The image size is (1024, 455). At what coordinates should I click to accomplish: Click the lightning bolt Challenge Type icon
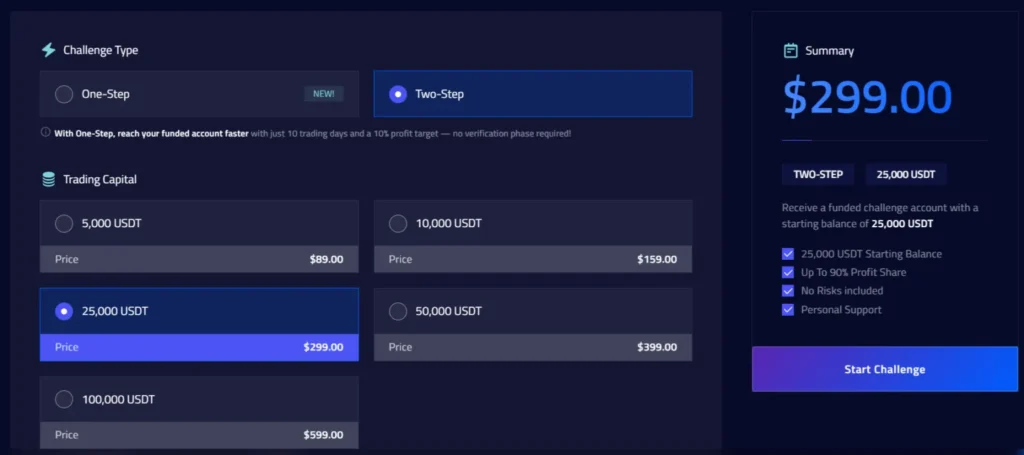[48, 50]
